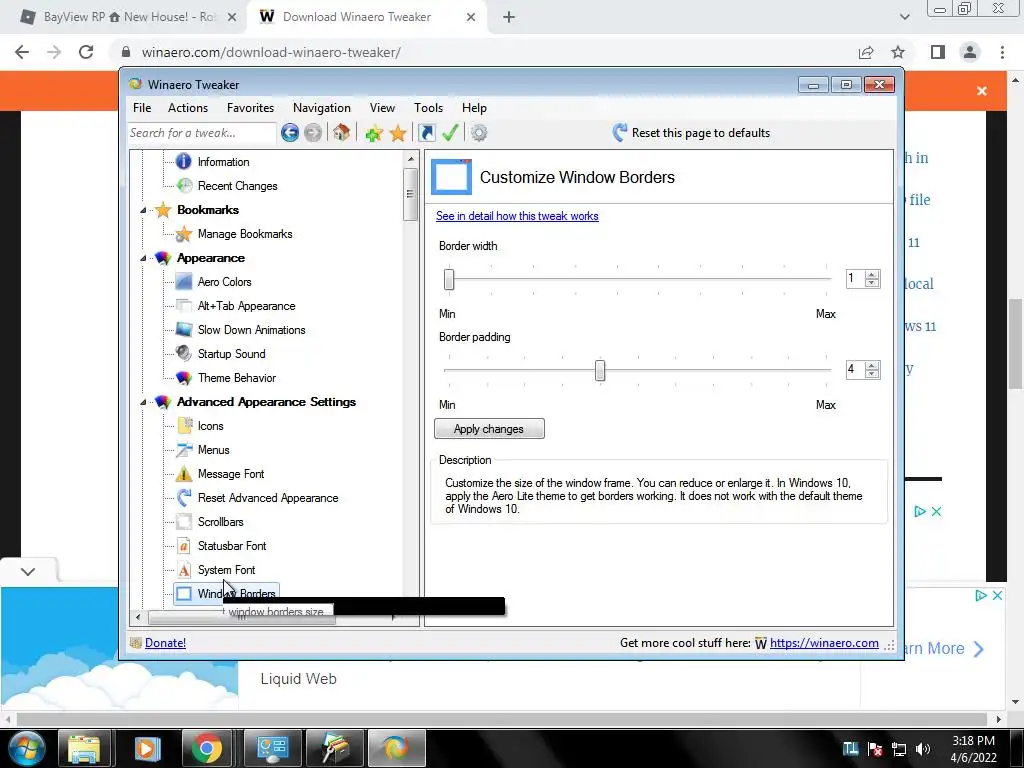This screenshot has height=768, width=1024.
Task: Open 'See in detail how this tweak works' link
Action: pos(517,216)
